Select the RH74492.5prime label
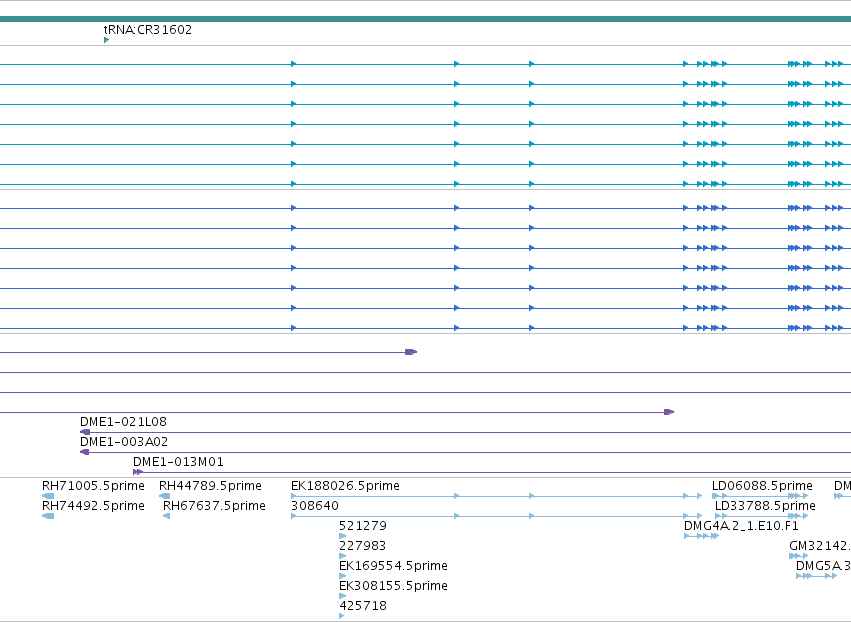The image size is (851, 622). pos(93,506)
